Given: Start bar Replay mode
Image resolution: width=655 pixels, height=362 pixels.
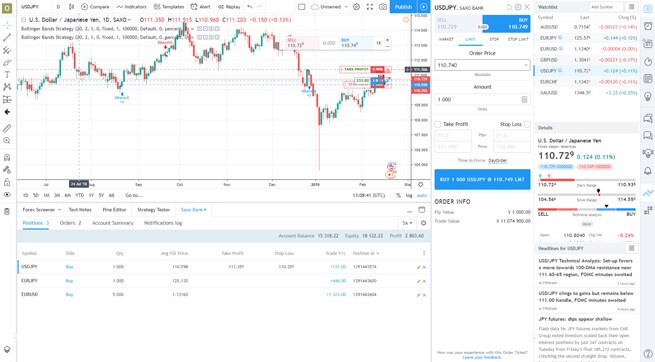Looking at the screenshot, I should tap(229, 7).
